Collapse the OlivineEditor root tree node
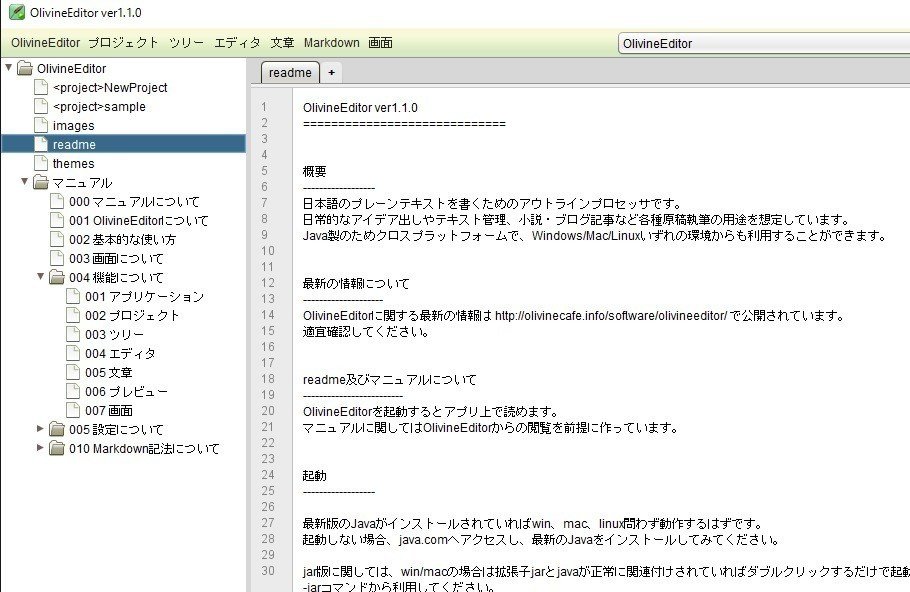This screenshot has width=910, height=592. click(9, 68)
